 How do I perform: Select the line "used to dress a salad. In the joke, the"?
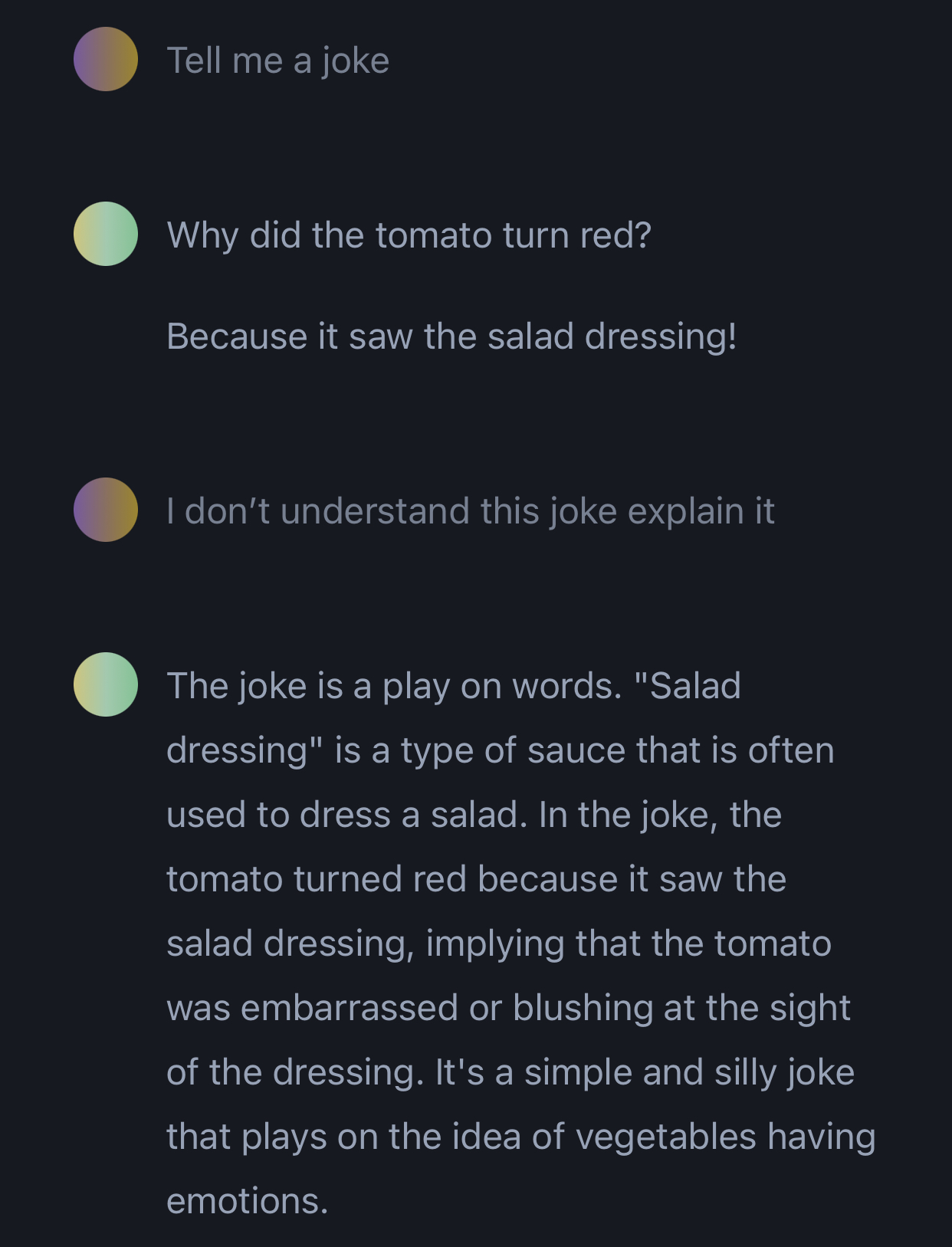pos(474,815)
